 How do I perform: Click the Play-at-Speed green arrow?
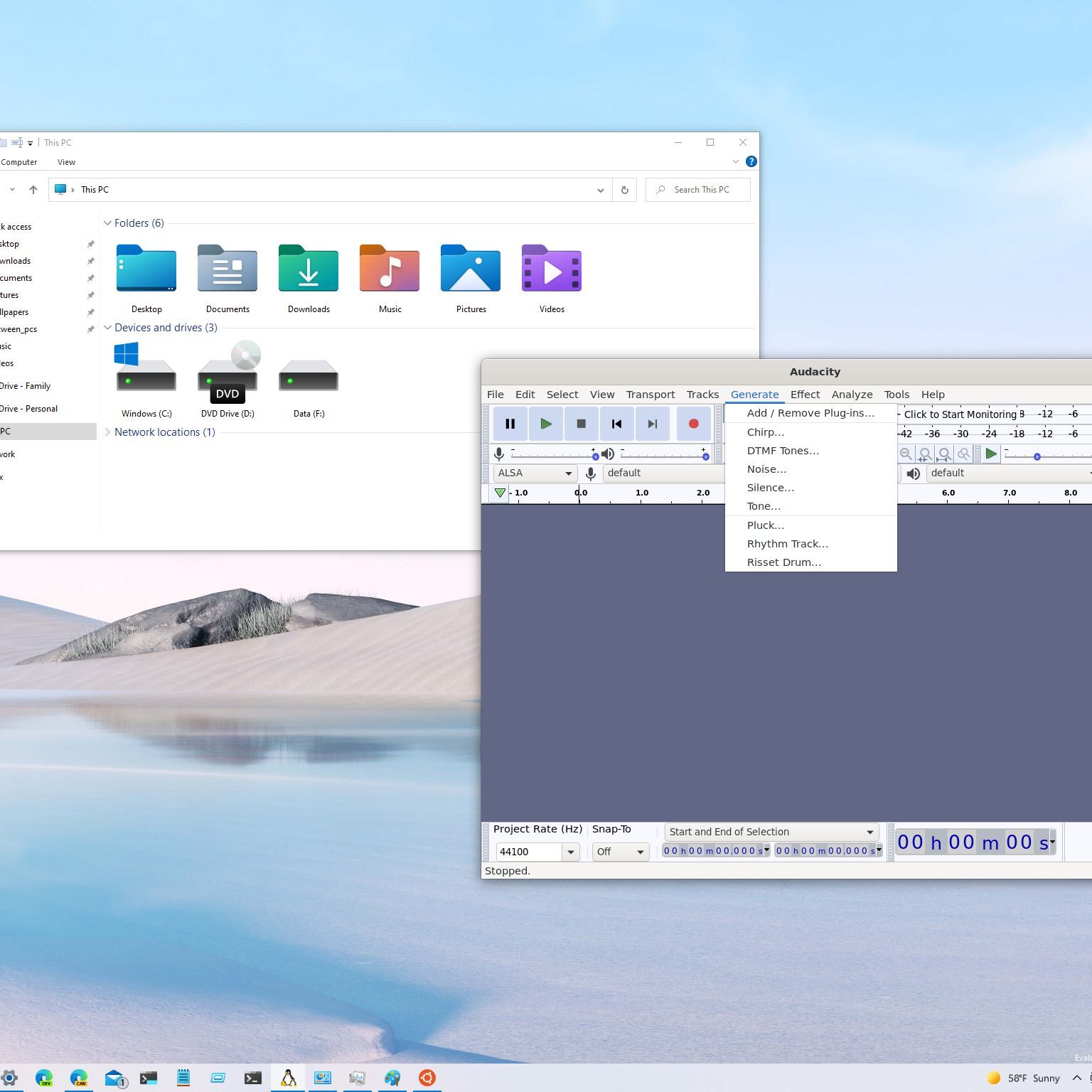point(990,454)
